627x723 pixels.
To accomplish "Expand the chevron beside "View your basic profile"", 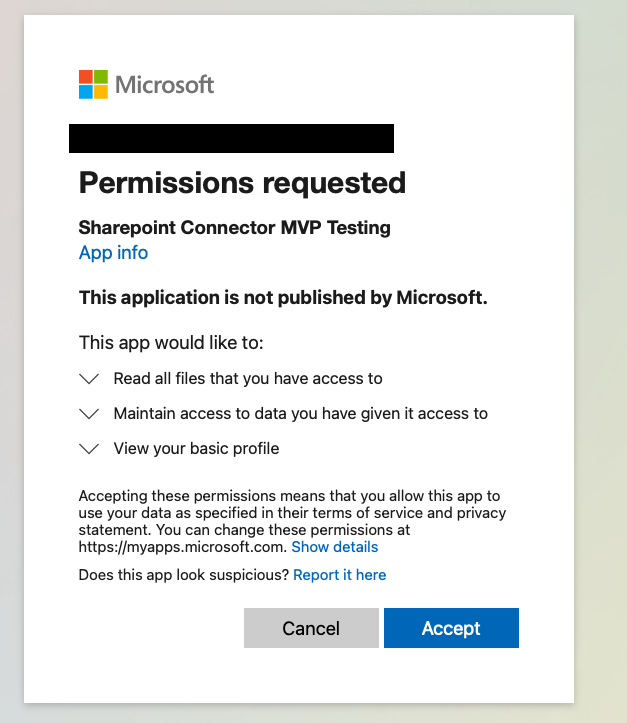I will click(x=89, y=448).
